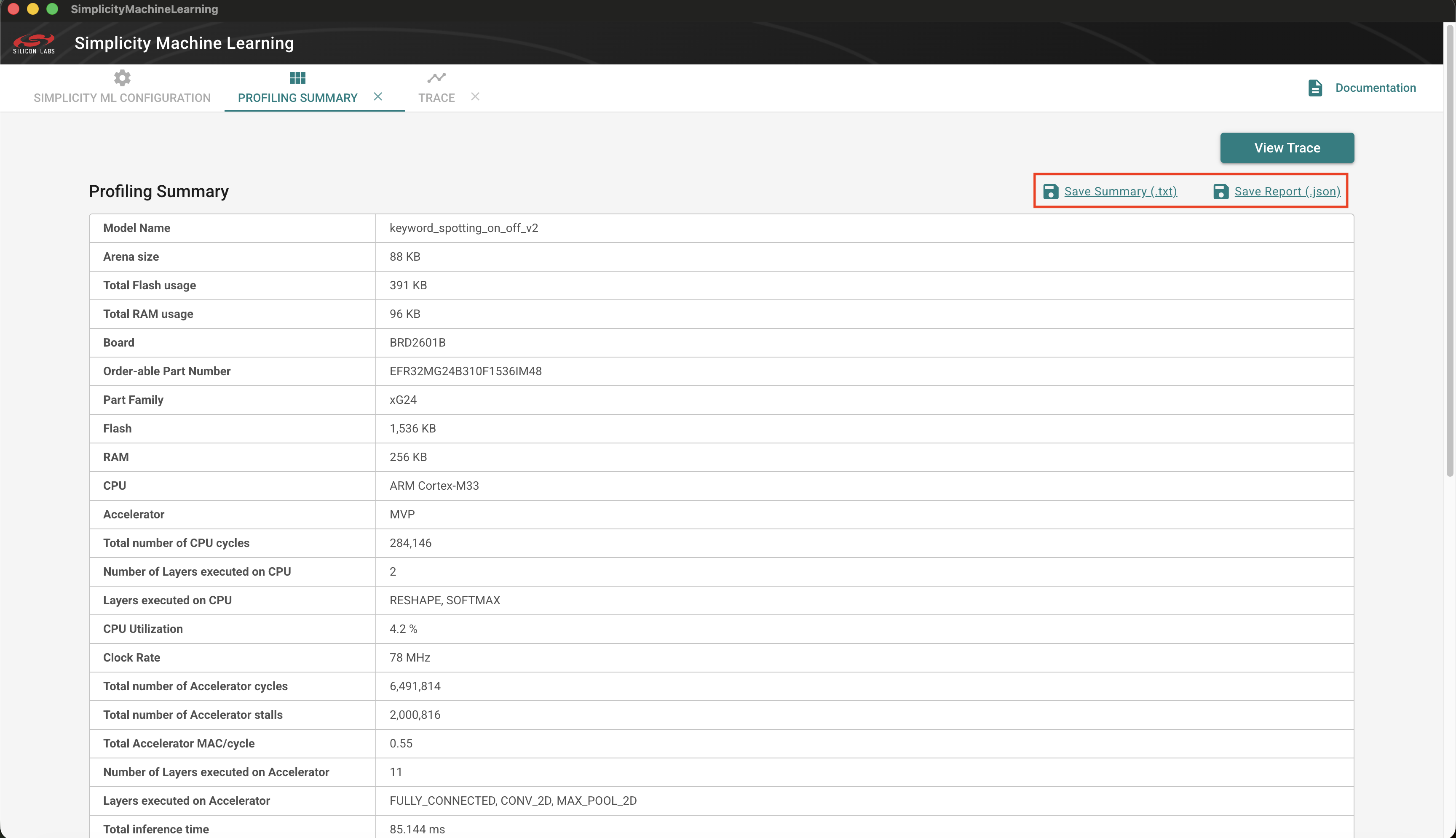Screen dimensions: 1456x838
Task: Click Save Summary (.txt) link
Action: pos(1120,192)
